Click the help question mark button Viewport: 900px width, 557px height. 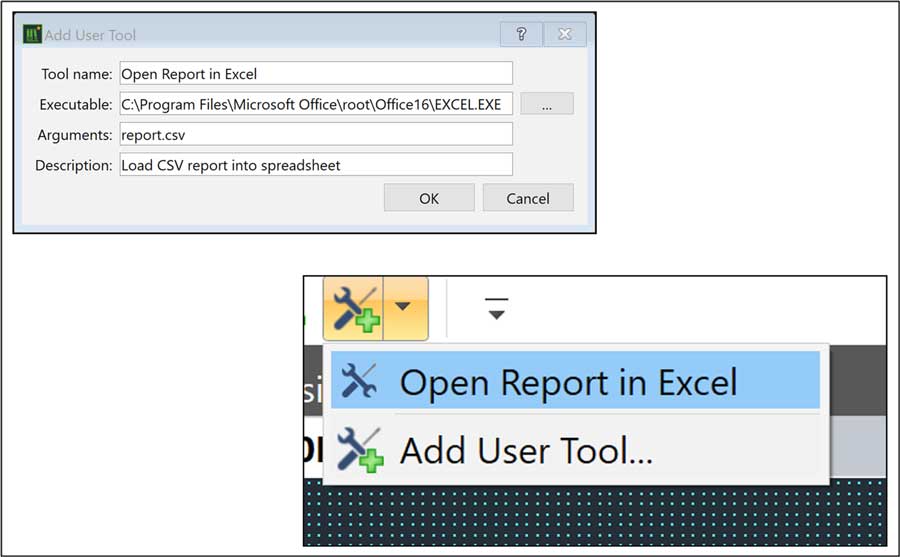521,34
